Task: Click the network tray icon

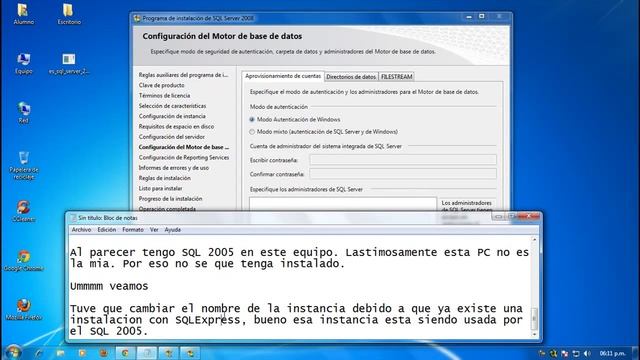Action: [576, 353]
